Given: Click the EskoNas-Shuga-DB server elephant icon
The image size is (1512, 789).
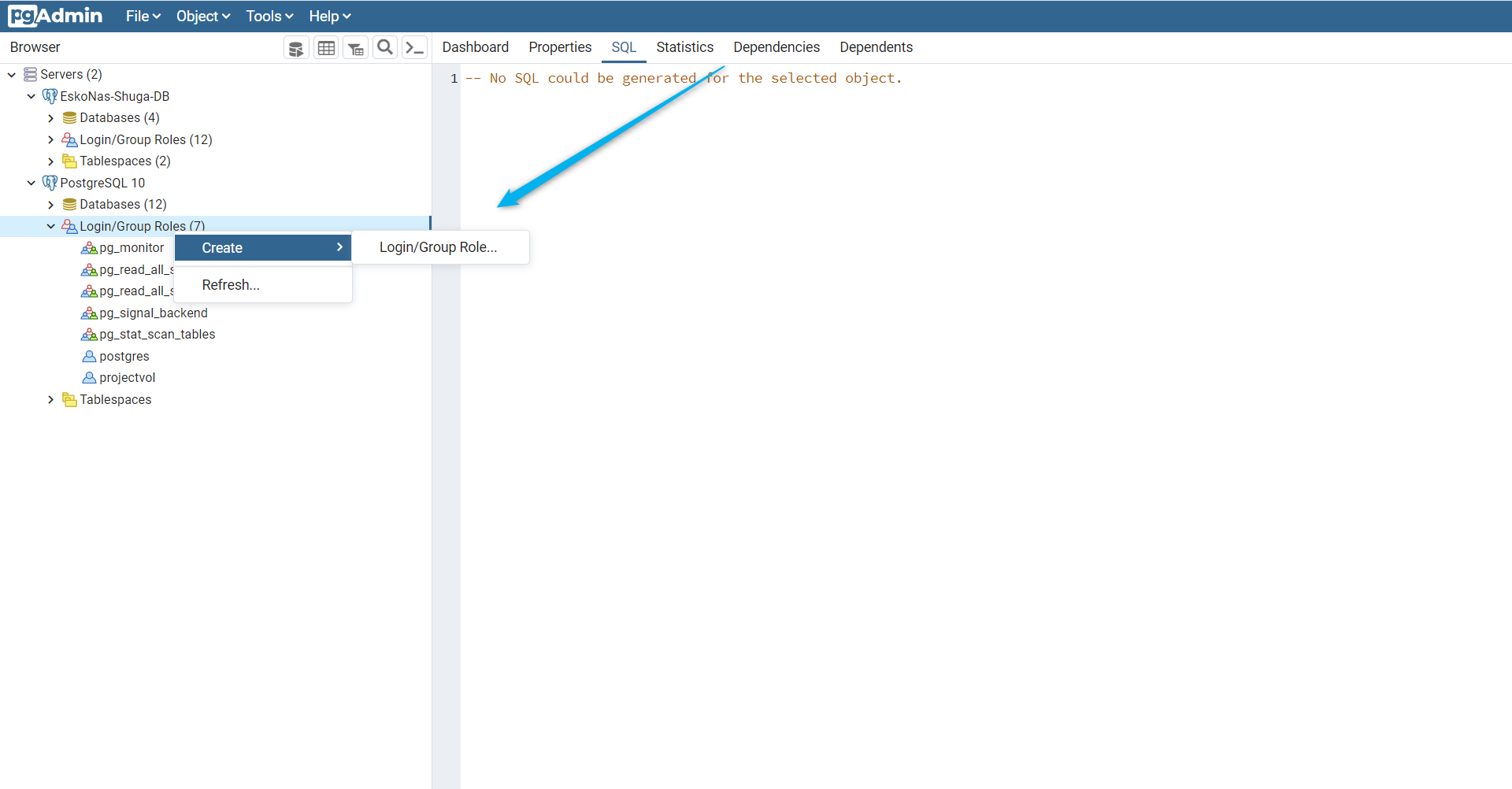Looking at the screenshot, I should (50, 96).
